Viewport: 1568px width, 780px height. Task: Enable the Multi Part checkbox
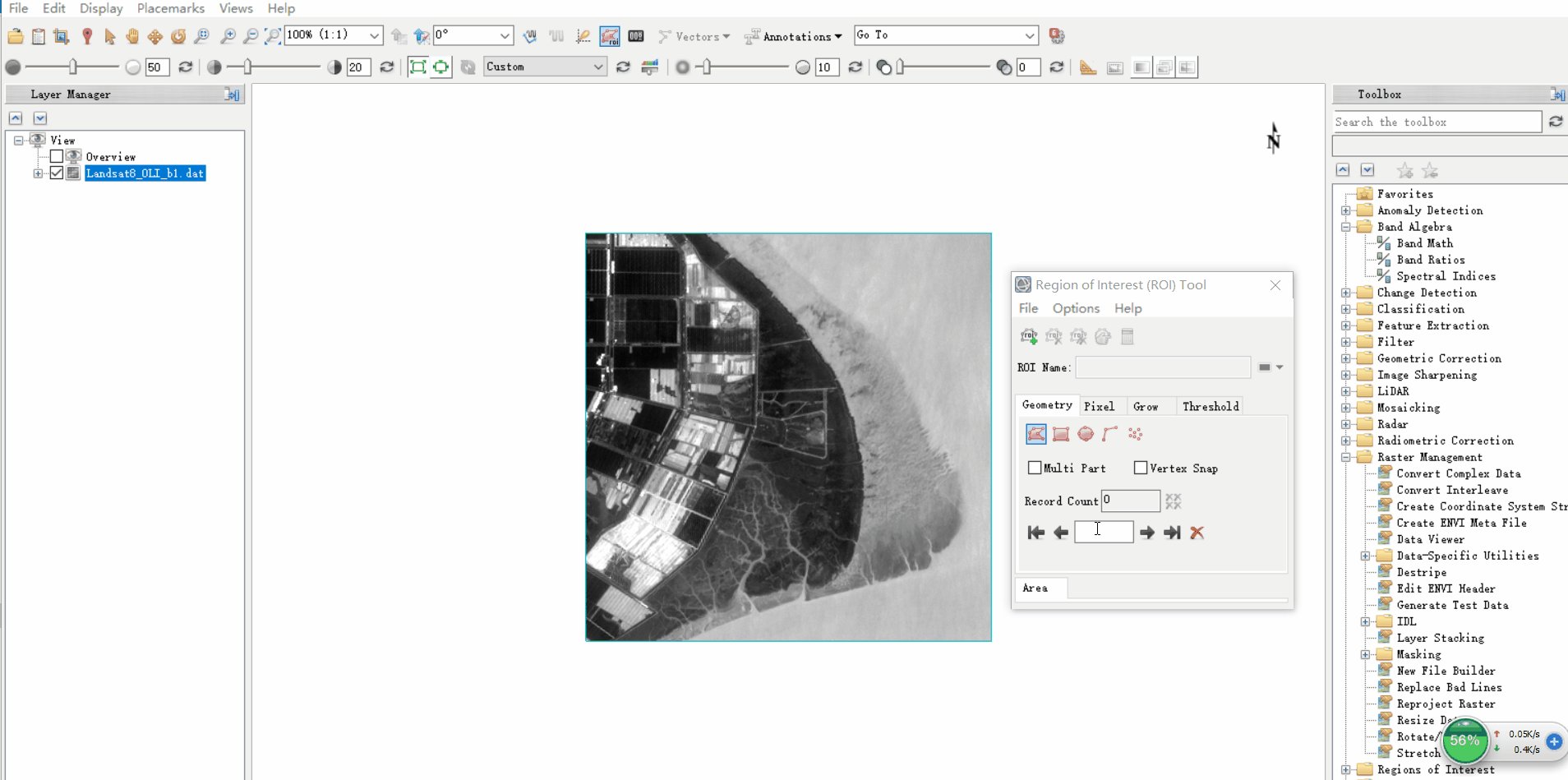click(x=1035, y=468)
